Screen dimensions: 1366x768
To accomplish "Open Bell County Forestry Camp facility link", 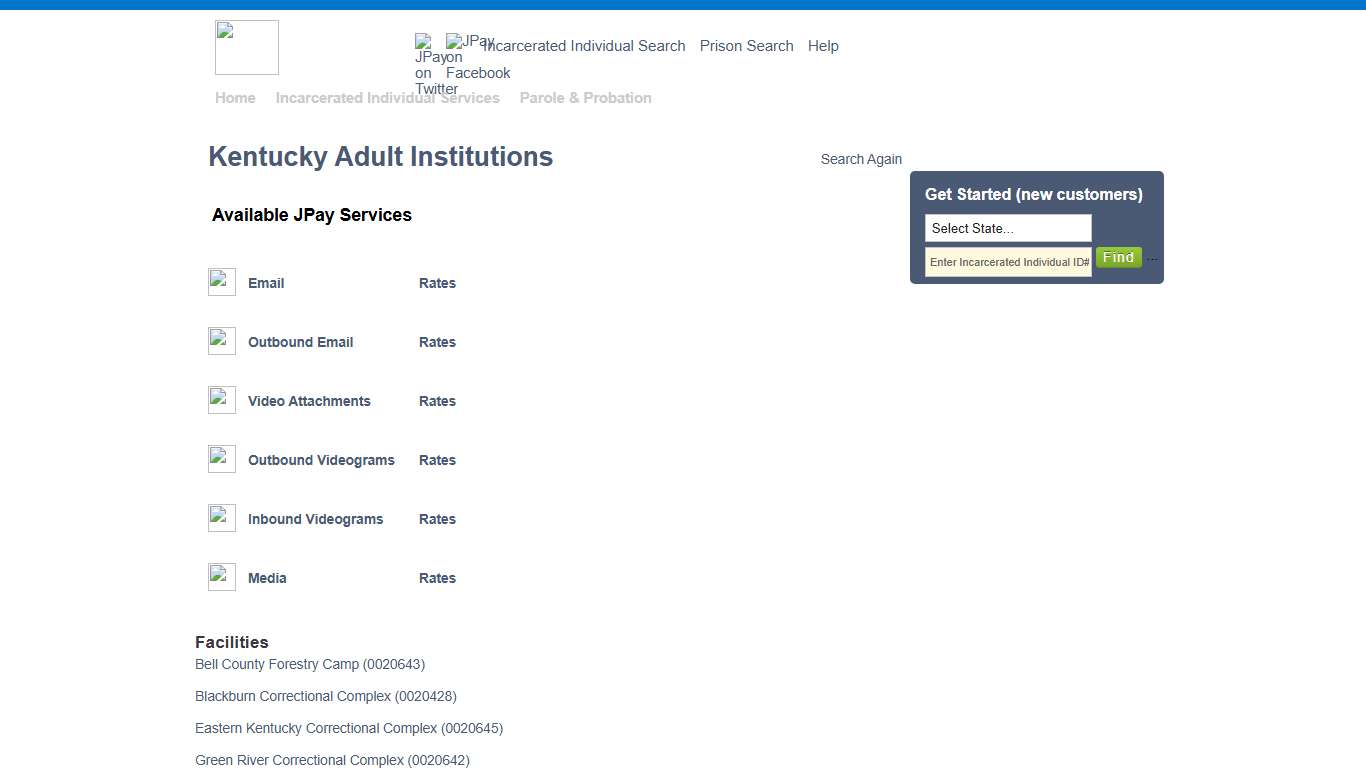I will (x=310, y=664).
